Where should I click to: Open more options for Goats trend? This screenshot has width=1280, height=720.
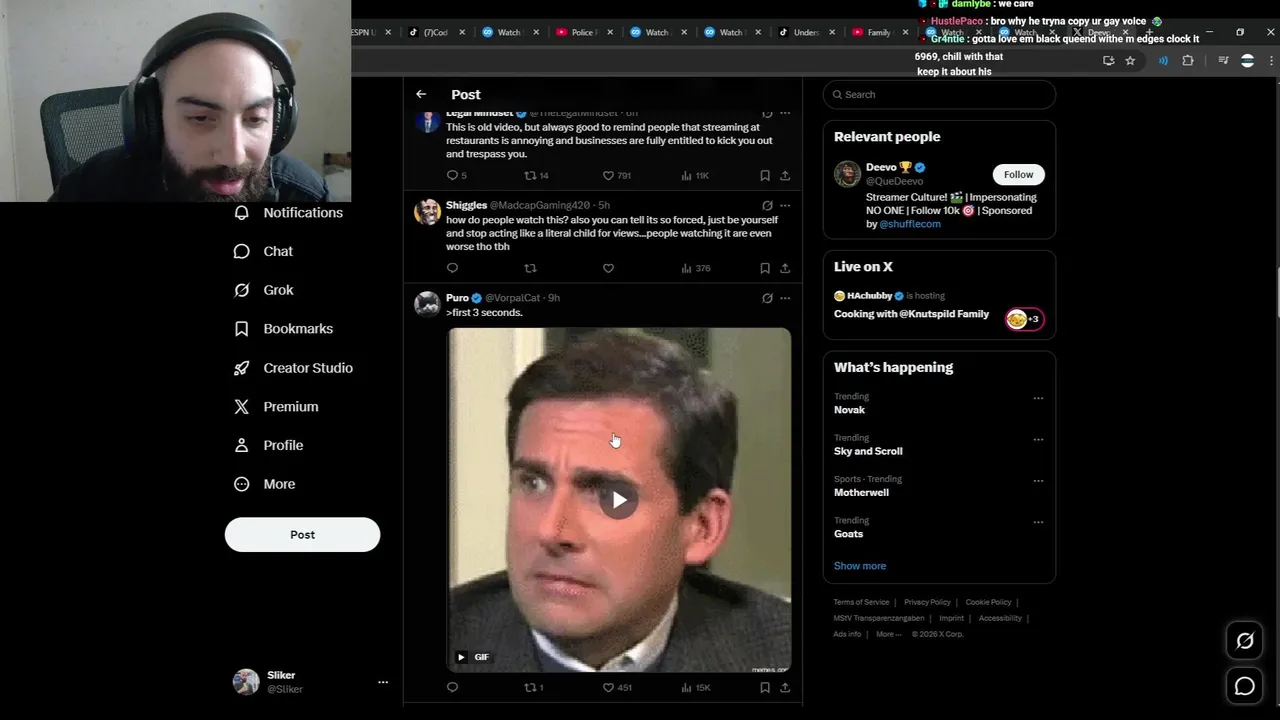[1038, 522]
